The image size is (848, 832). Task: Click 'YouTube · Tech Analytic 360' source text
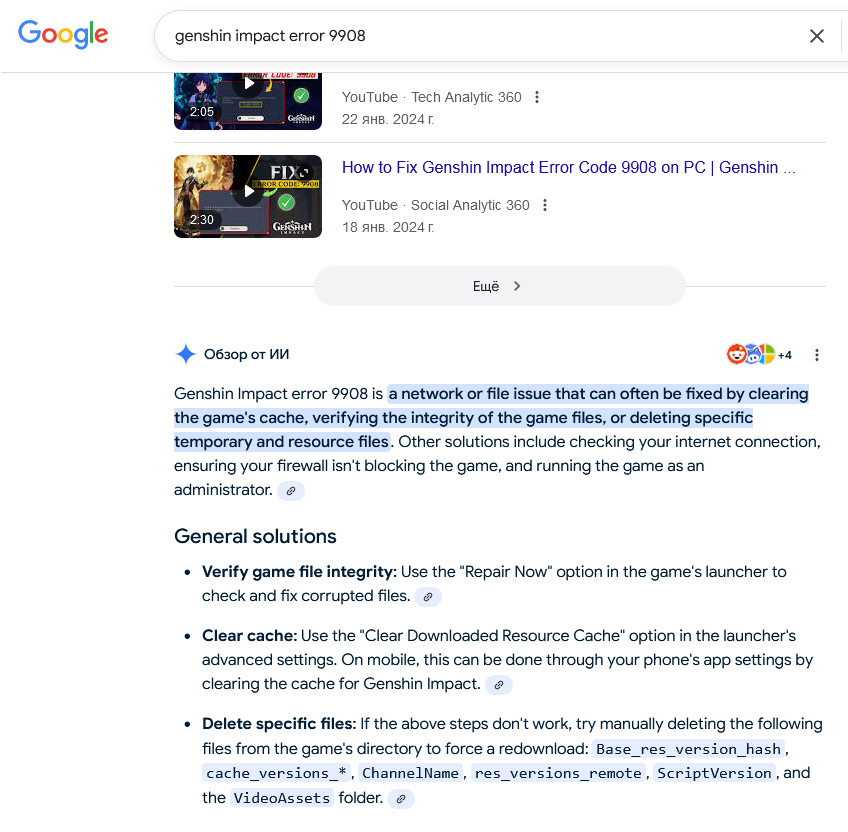pos(432,97)
